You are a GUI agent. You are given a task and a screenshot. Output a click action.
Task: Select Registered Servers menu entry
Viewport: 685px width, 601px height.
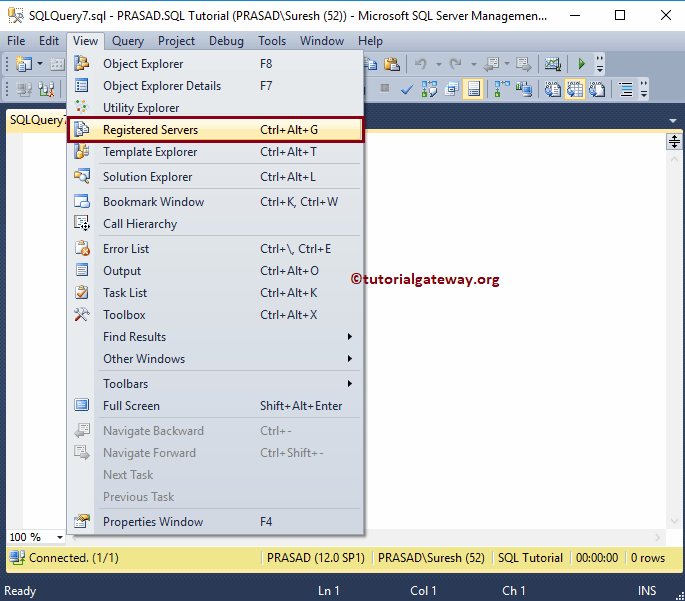click(x=216, y=129)
